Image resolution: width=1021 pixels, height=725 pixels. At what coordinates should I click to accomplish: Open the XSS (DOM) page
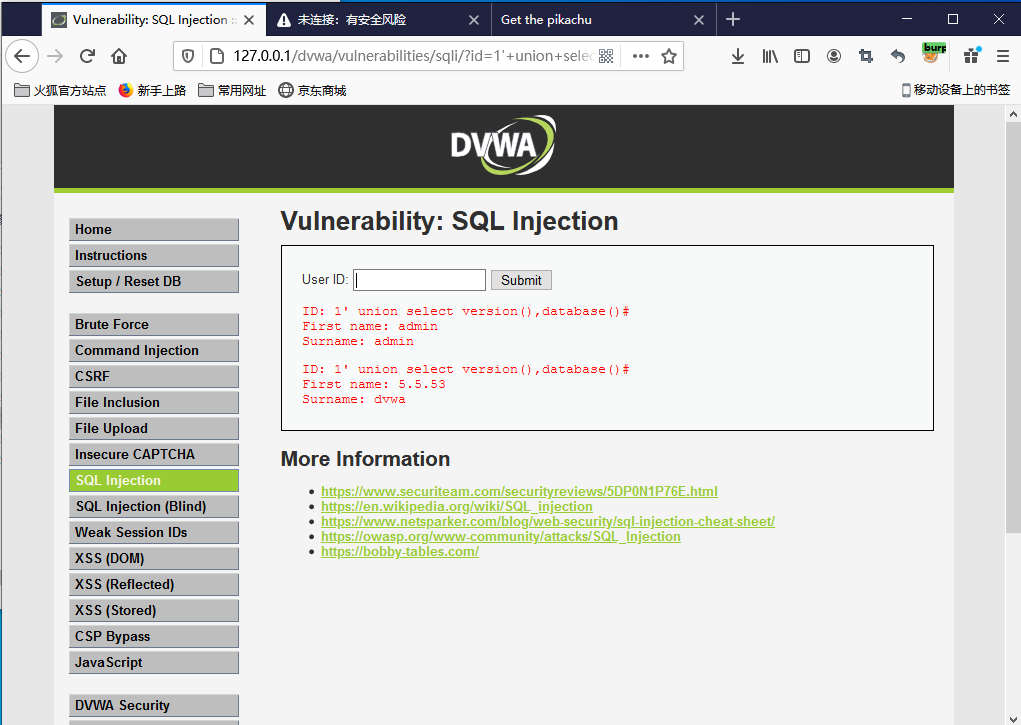(154, 558)
